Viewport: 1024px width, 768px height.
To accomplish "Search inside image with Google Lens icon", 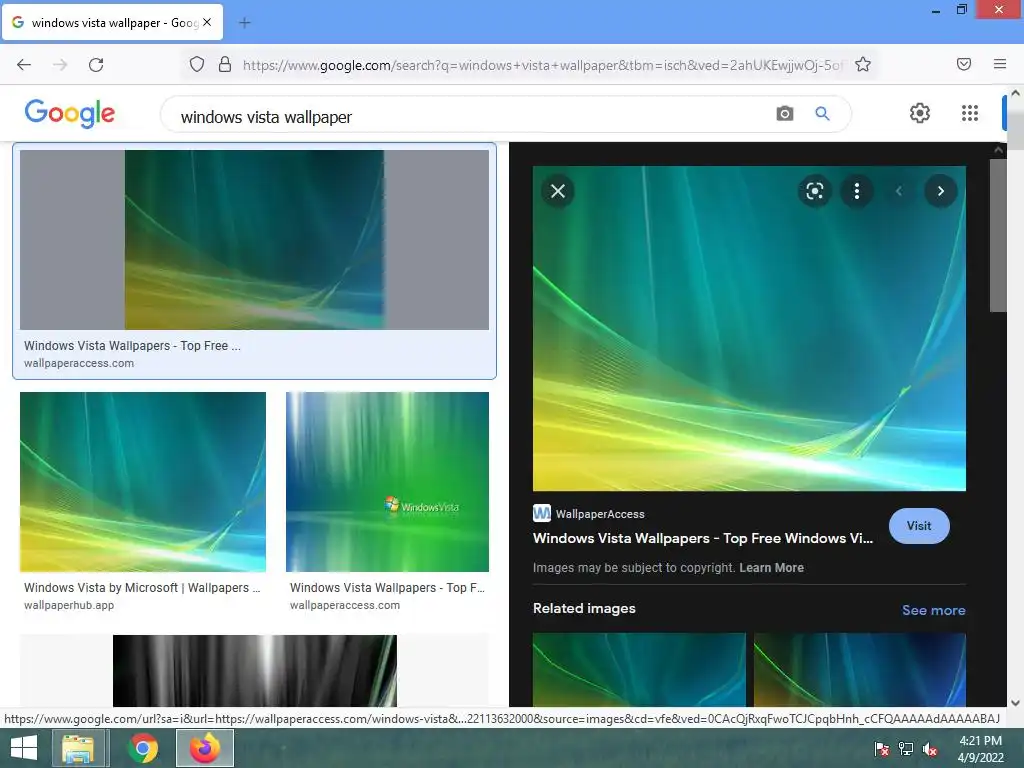I will (814, 191).
